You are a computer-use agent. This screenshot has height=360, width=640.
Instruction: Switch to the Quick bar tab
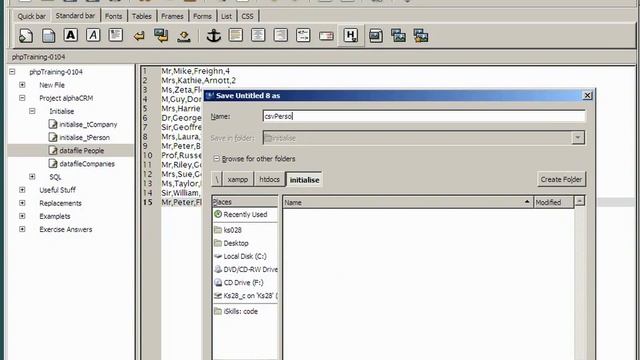tap(31, 16)
